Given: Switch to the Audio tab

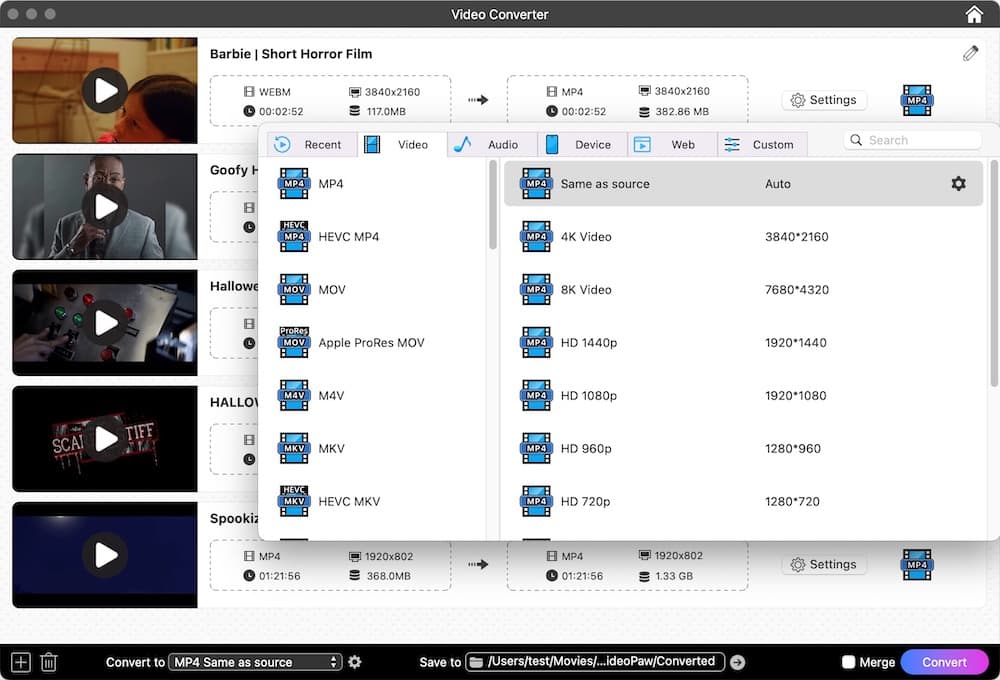Looking at the screenshot, I should pyautogui.click(x=492, y=145).
